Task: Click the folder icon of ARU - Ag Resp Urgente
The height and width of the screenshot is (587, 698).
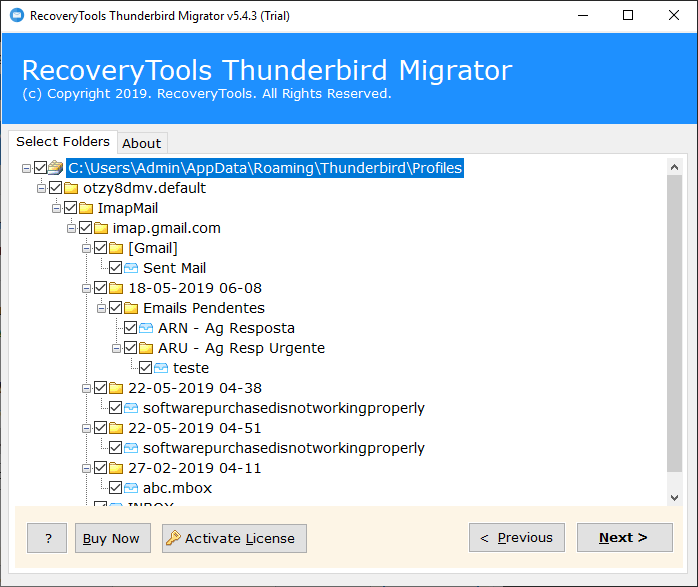Action: (x=146, y=348)
